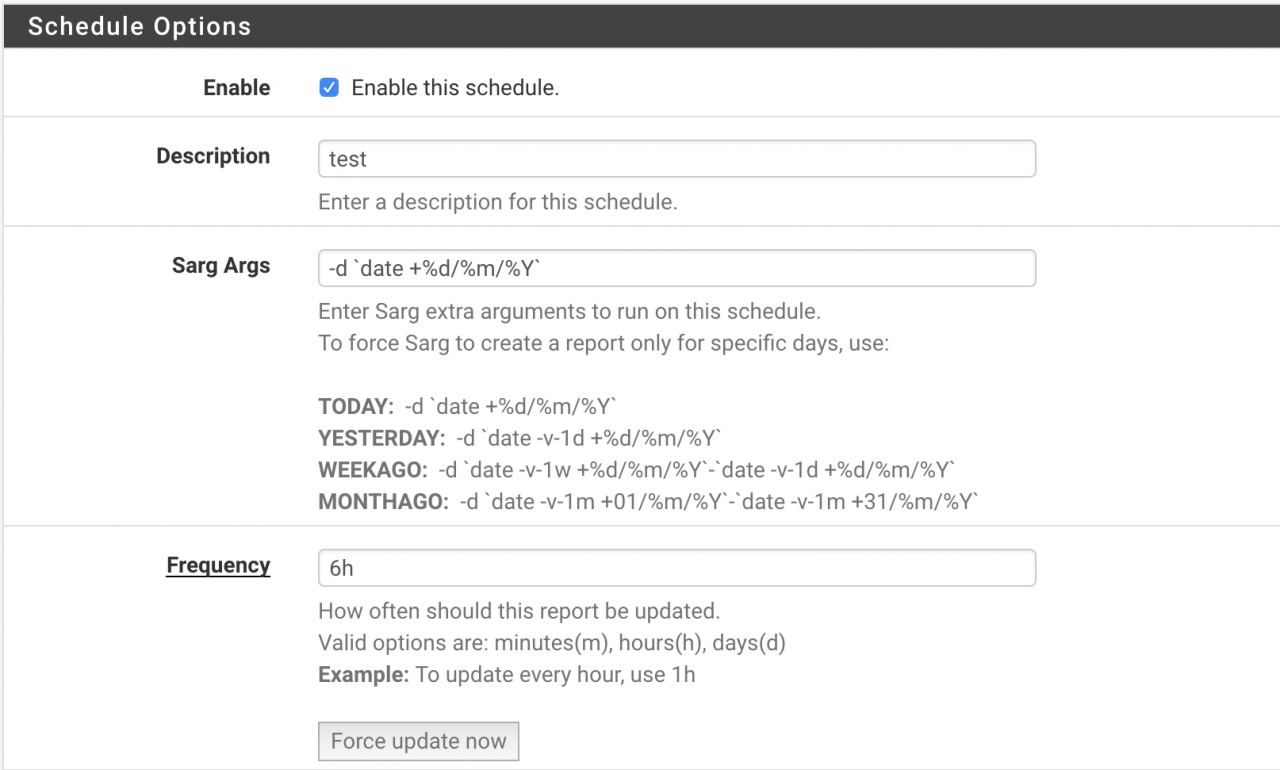Click "Enter a description for this schedule" hint
1280x770 pixels.
coord(498,202)
